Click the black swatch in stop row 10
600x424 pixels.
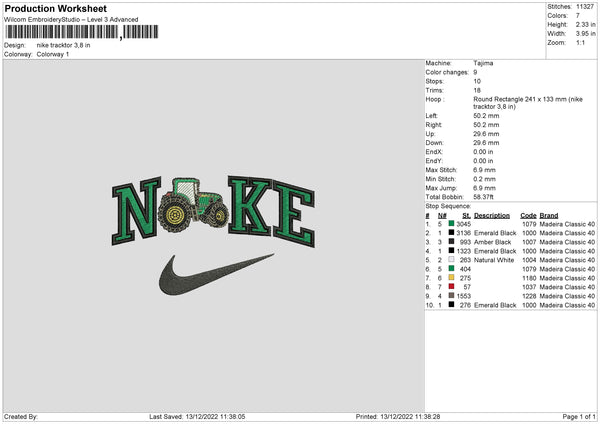(452, 305)
